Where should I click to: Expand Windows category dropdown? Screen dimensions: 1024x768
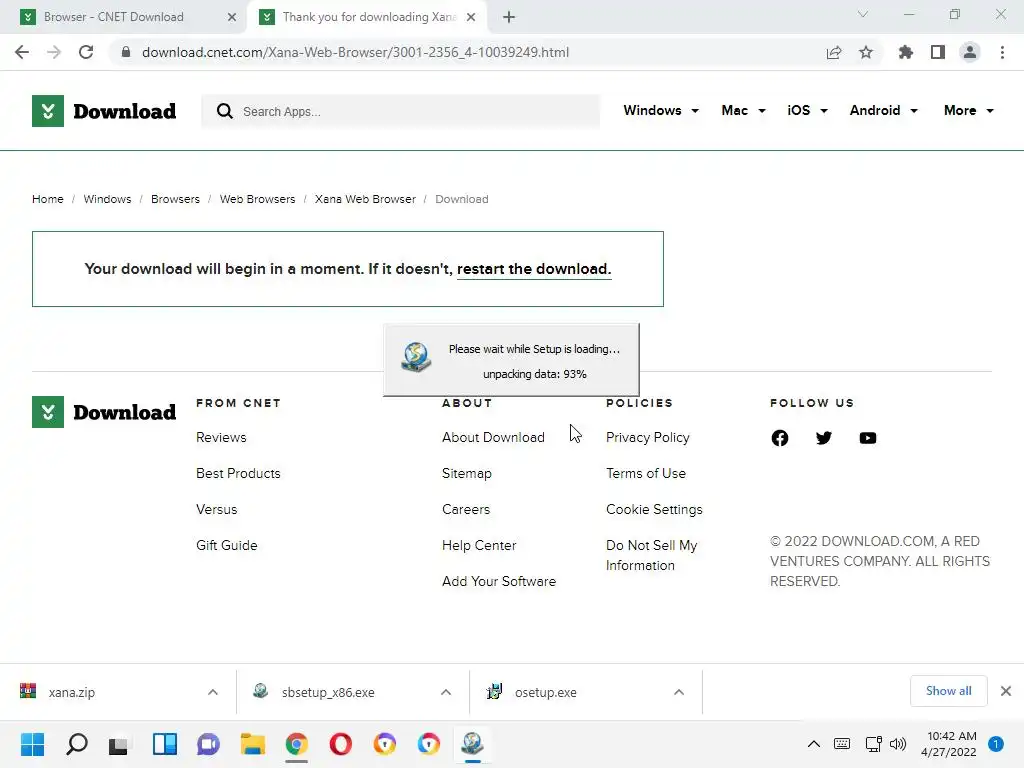661,110
